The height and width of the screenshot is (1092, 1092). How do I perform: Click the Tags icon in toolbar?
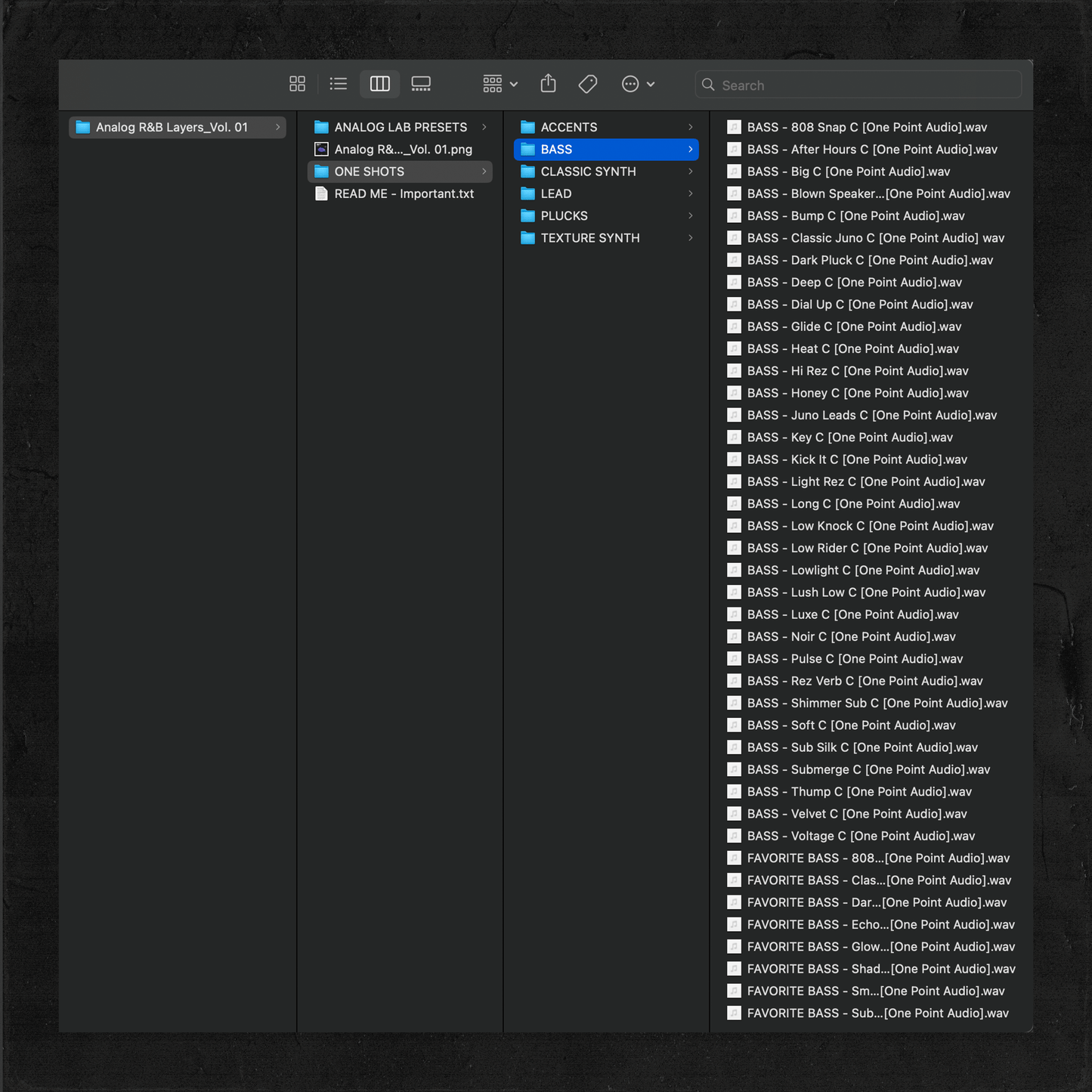pos(588,84)
